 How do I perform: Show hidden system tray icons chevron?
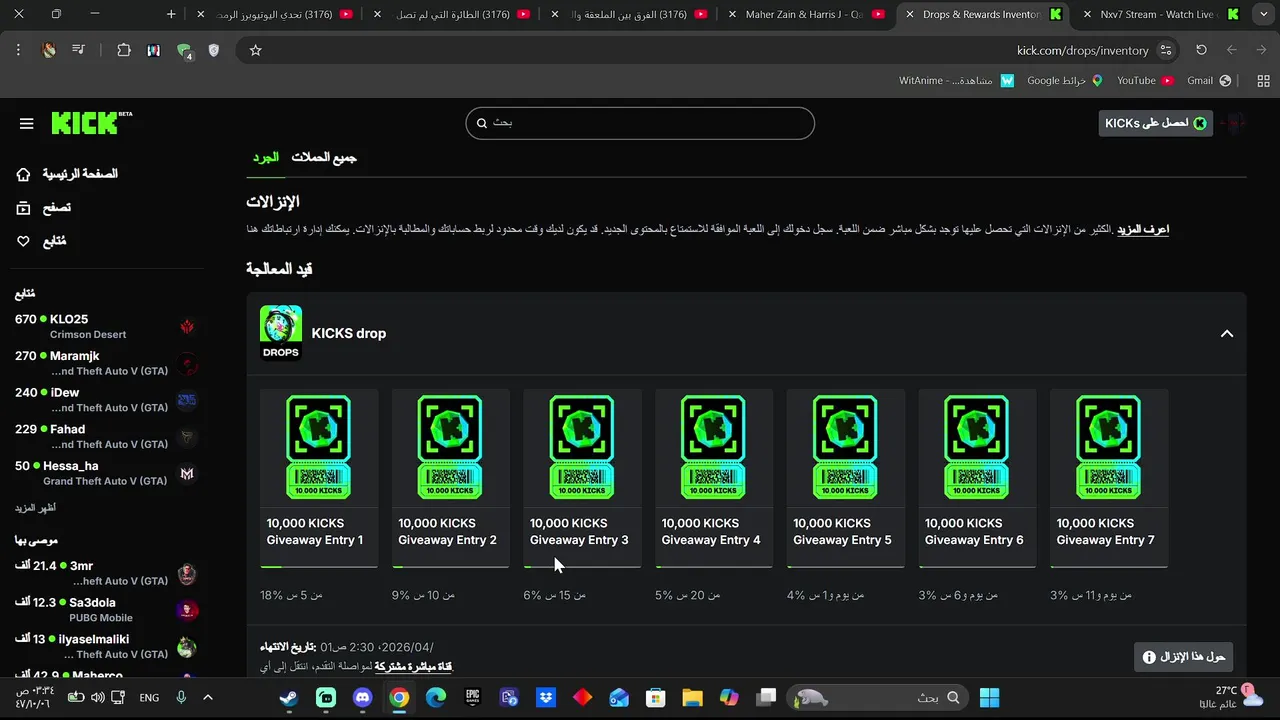point(208,697)
